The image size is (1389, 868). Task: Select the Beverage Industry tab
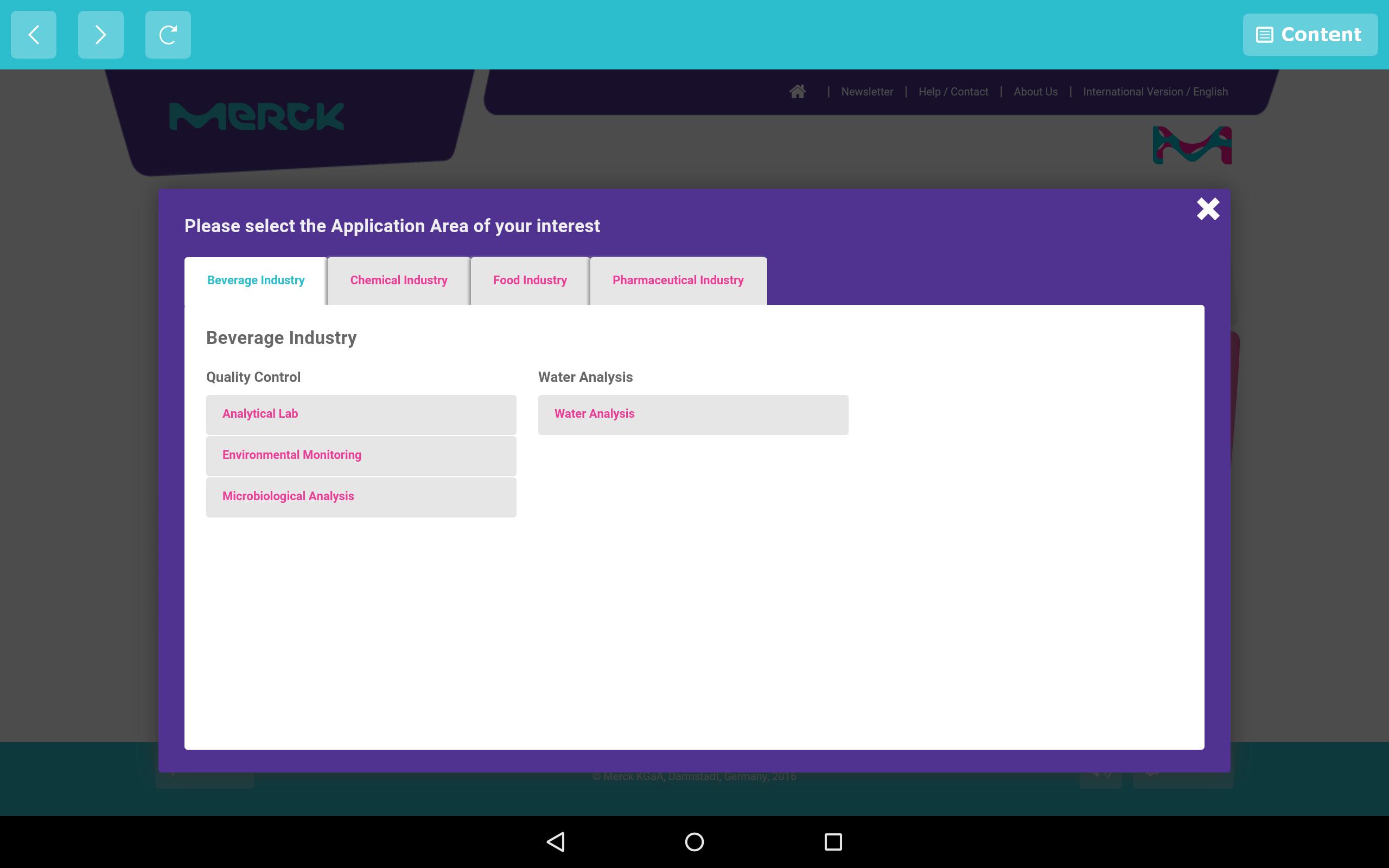click(x=256, y=280)
